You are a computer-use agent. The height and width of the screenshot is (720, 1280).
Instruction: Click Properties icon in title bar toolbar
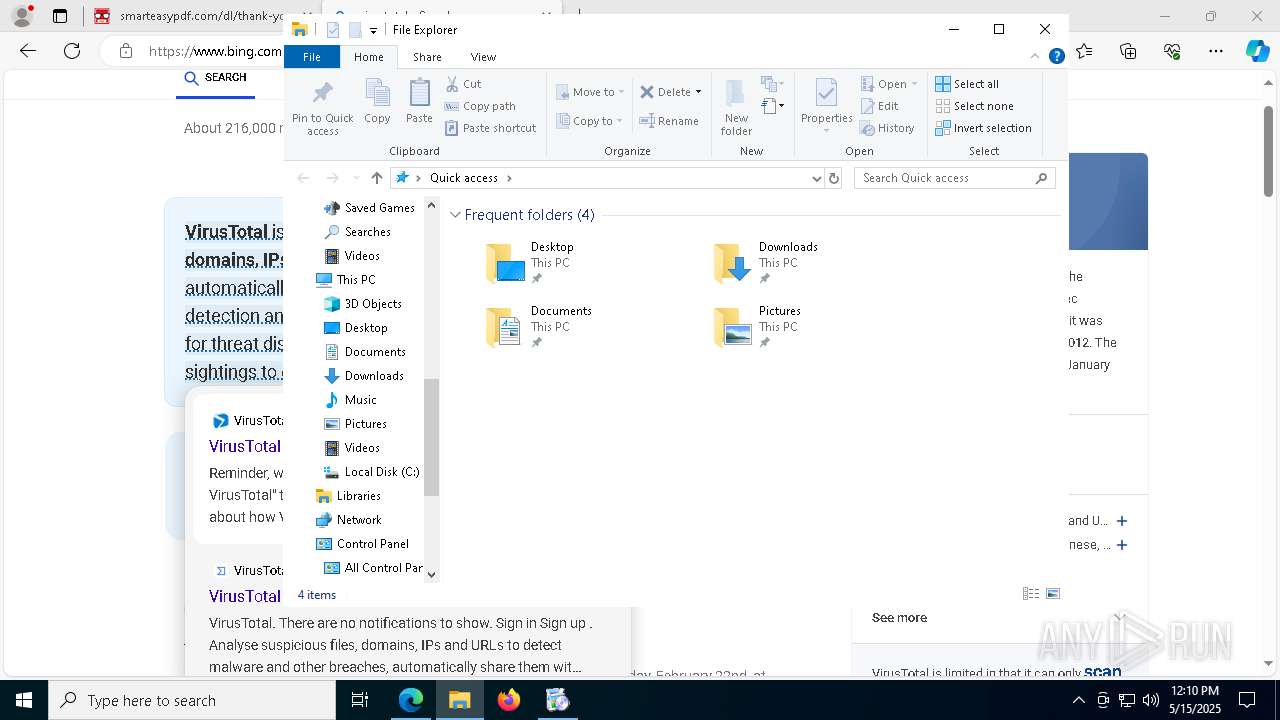(x=334, y=30)
